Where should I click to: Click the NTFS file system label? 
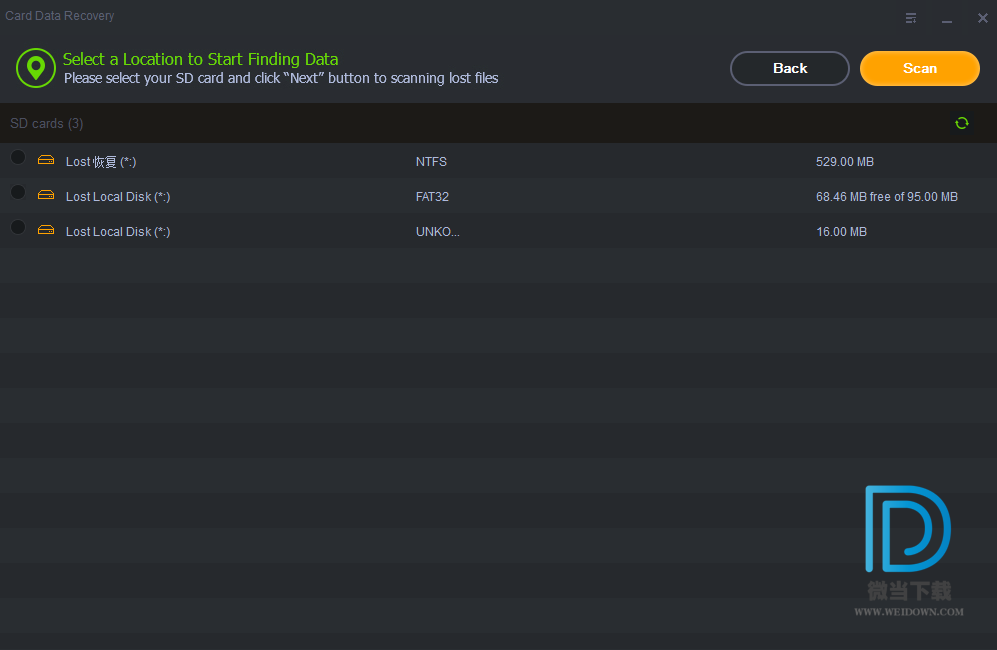click(x=431, y=162)
